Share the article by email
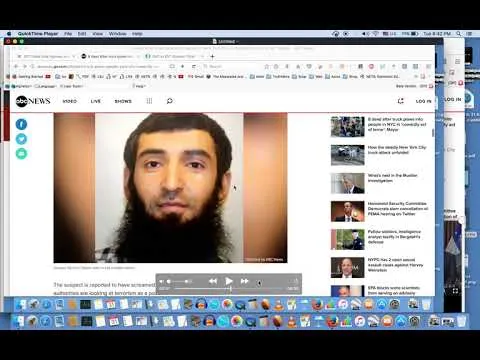The height and width of the screenshot is (360, 480). tap(21, 154)
